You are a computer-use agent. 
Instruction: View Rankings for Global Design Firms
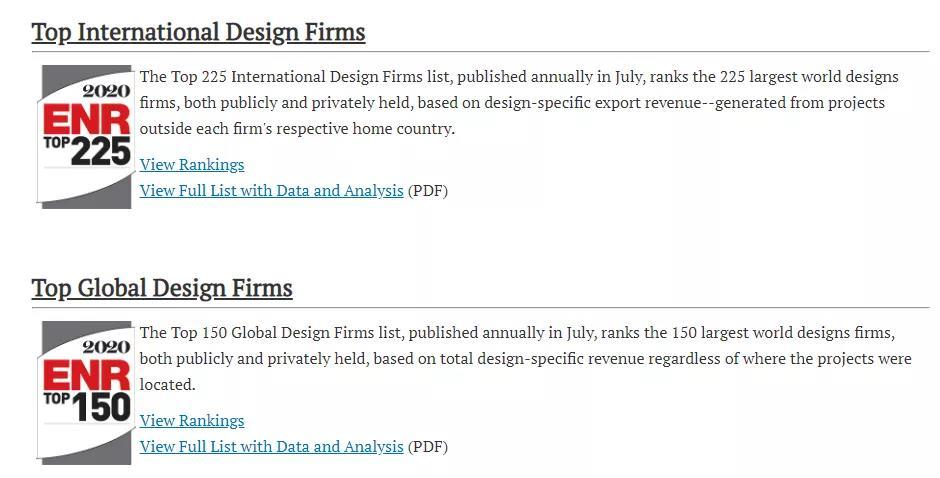(192, 420)
